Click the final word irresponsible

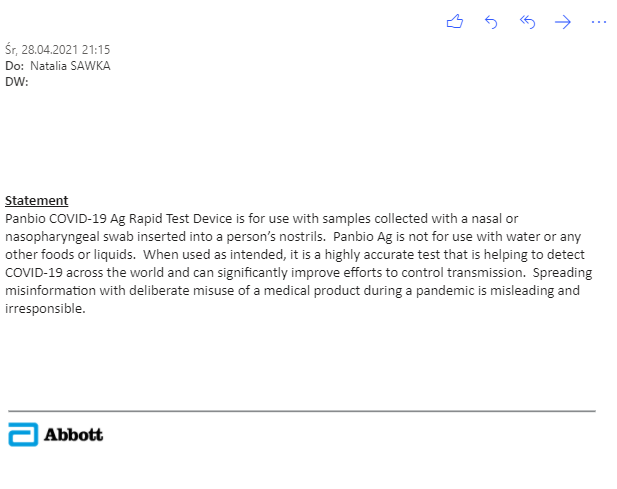click(x=45, y=309)
